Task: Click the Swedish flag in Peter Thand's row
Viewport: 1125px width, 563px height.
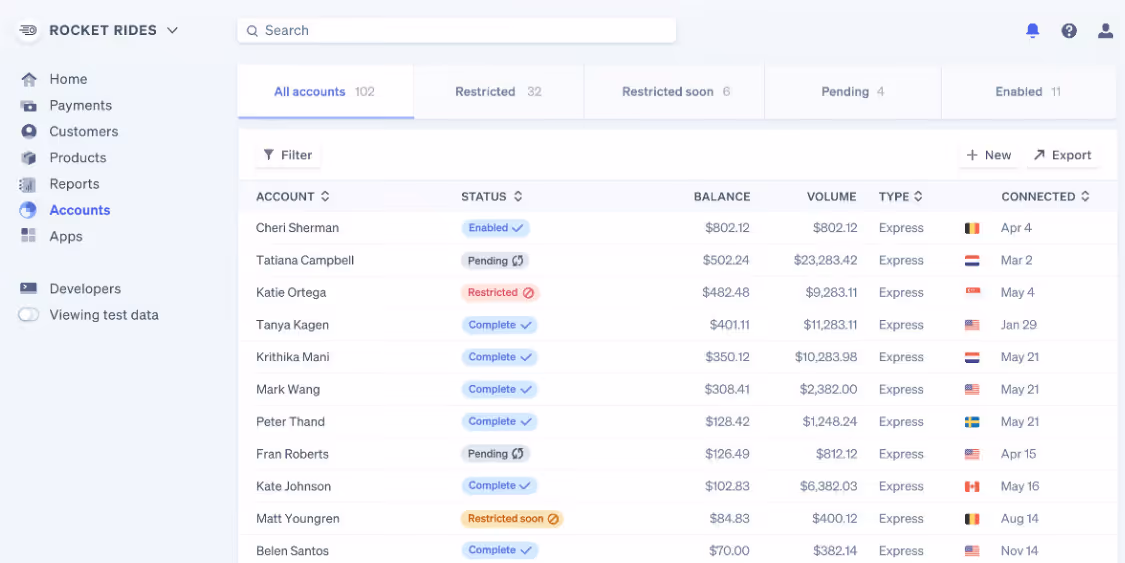Action: [972, 422]
